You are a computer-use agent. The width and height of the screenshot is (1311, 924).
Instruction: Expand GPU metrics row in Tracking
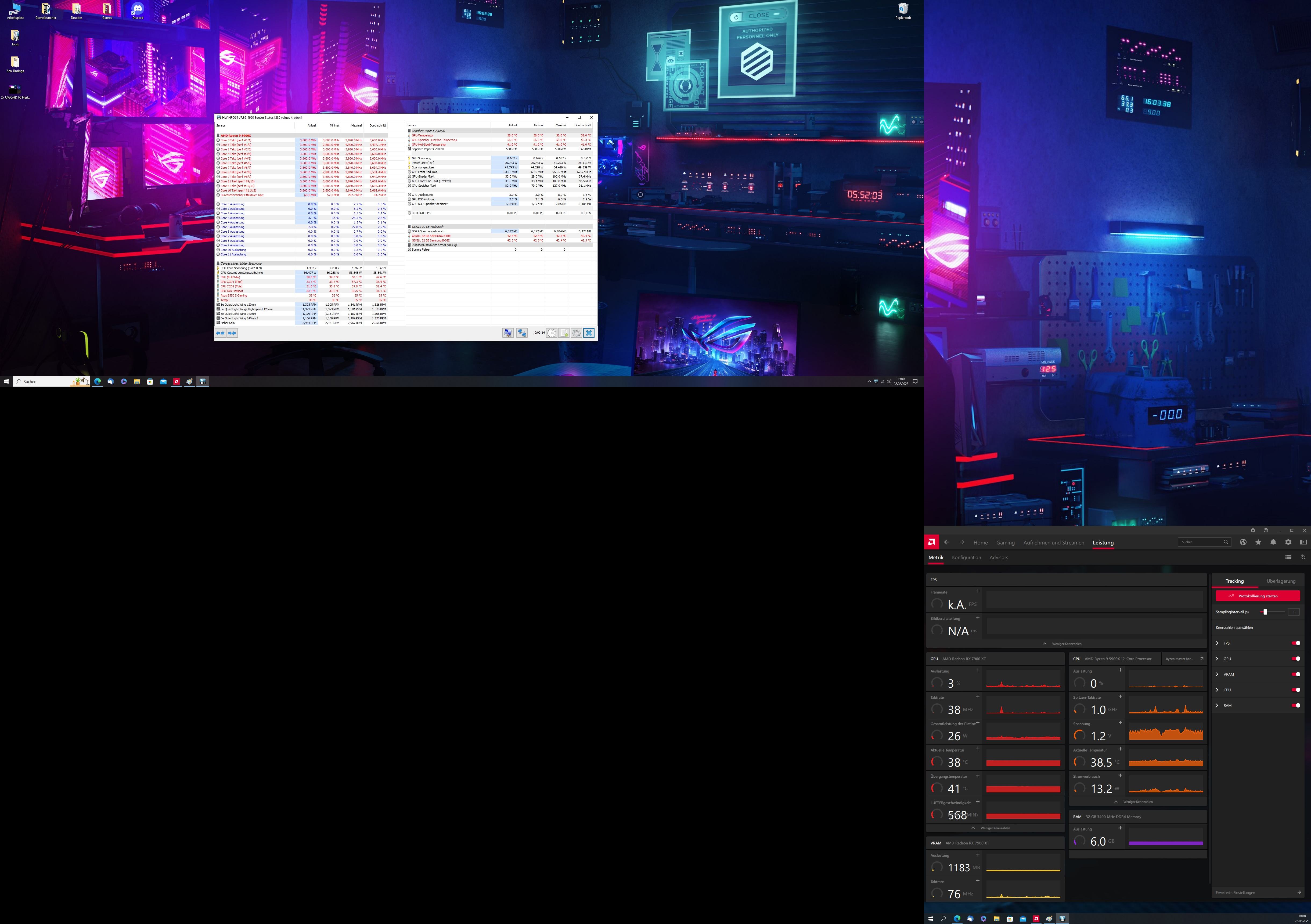(x=1217, y=658)
